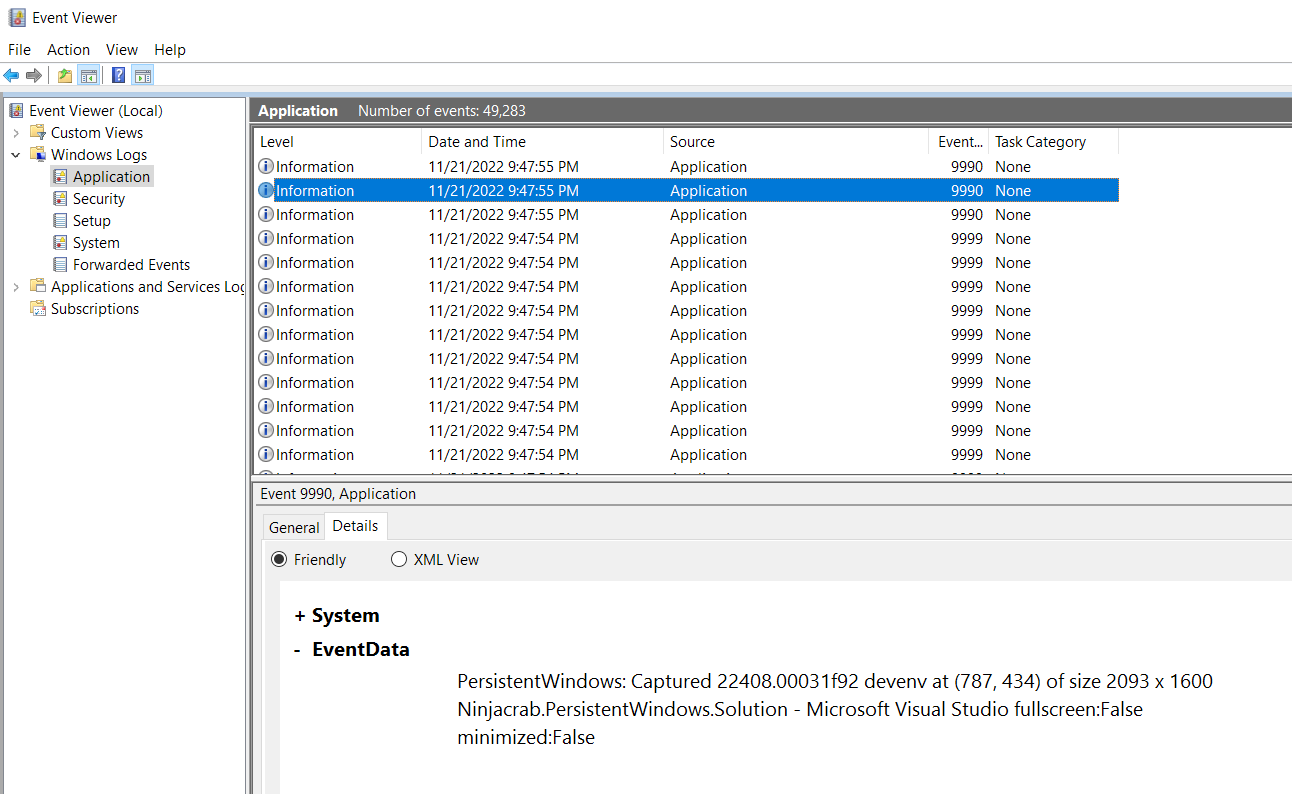This screenshot has width=1292, height=794.
Task: Collapse the EventData section
Action: coord(295,648)
